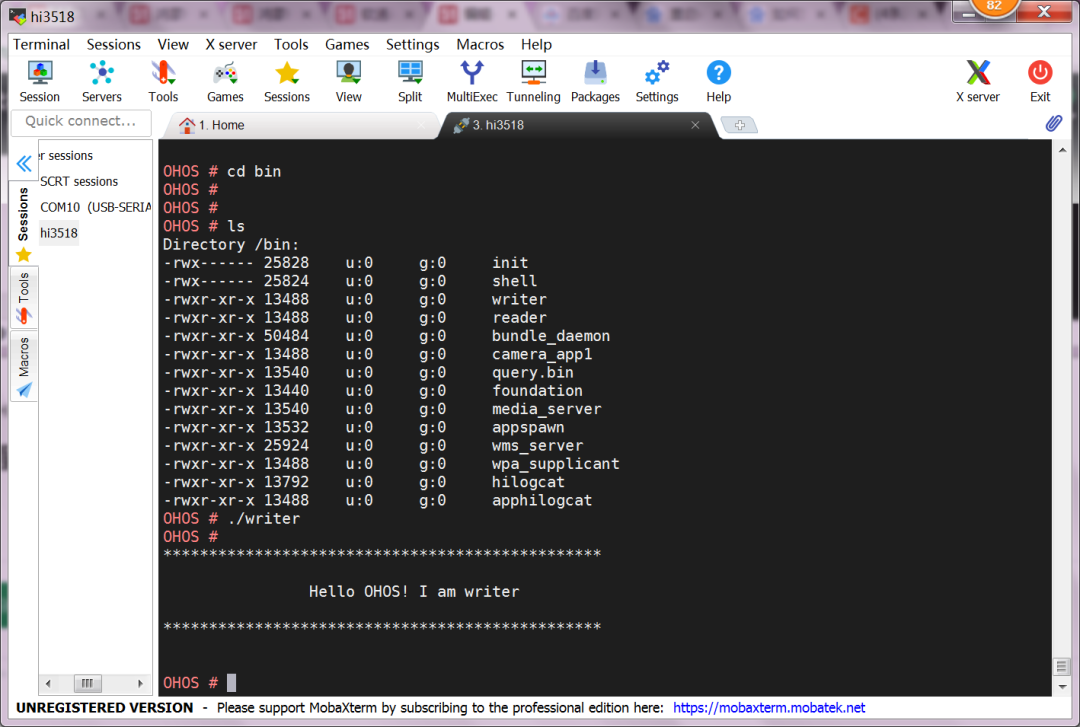Click the Help question mark icon
The width and height of the screenshot is (1080, 727).
tap(718, 81)
